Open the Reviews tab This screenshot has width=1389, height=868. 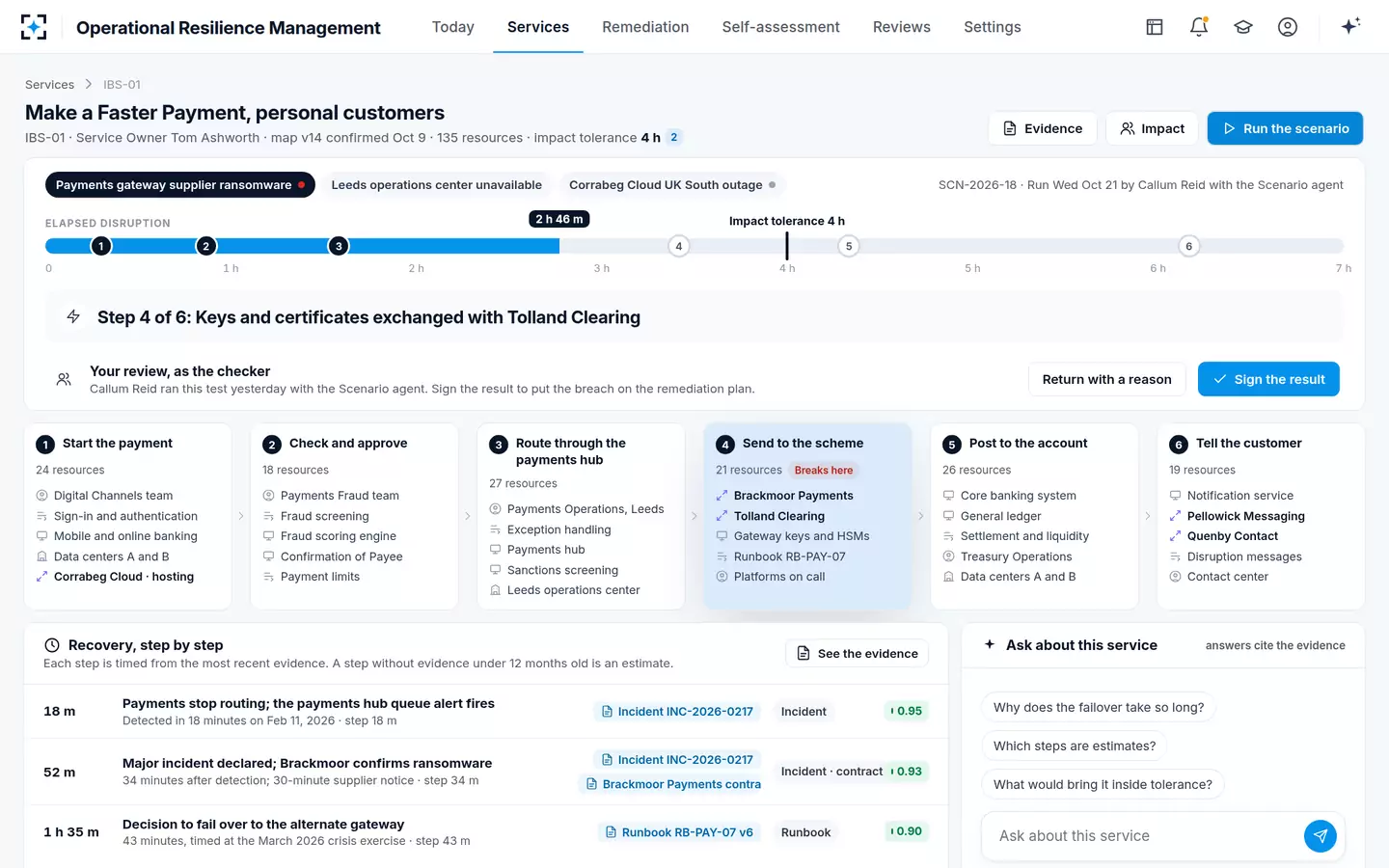[x=902, y=27]
